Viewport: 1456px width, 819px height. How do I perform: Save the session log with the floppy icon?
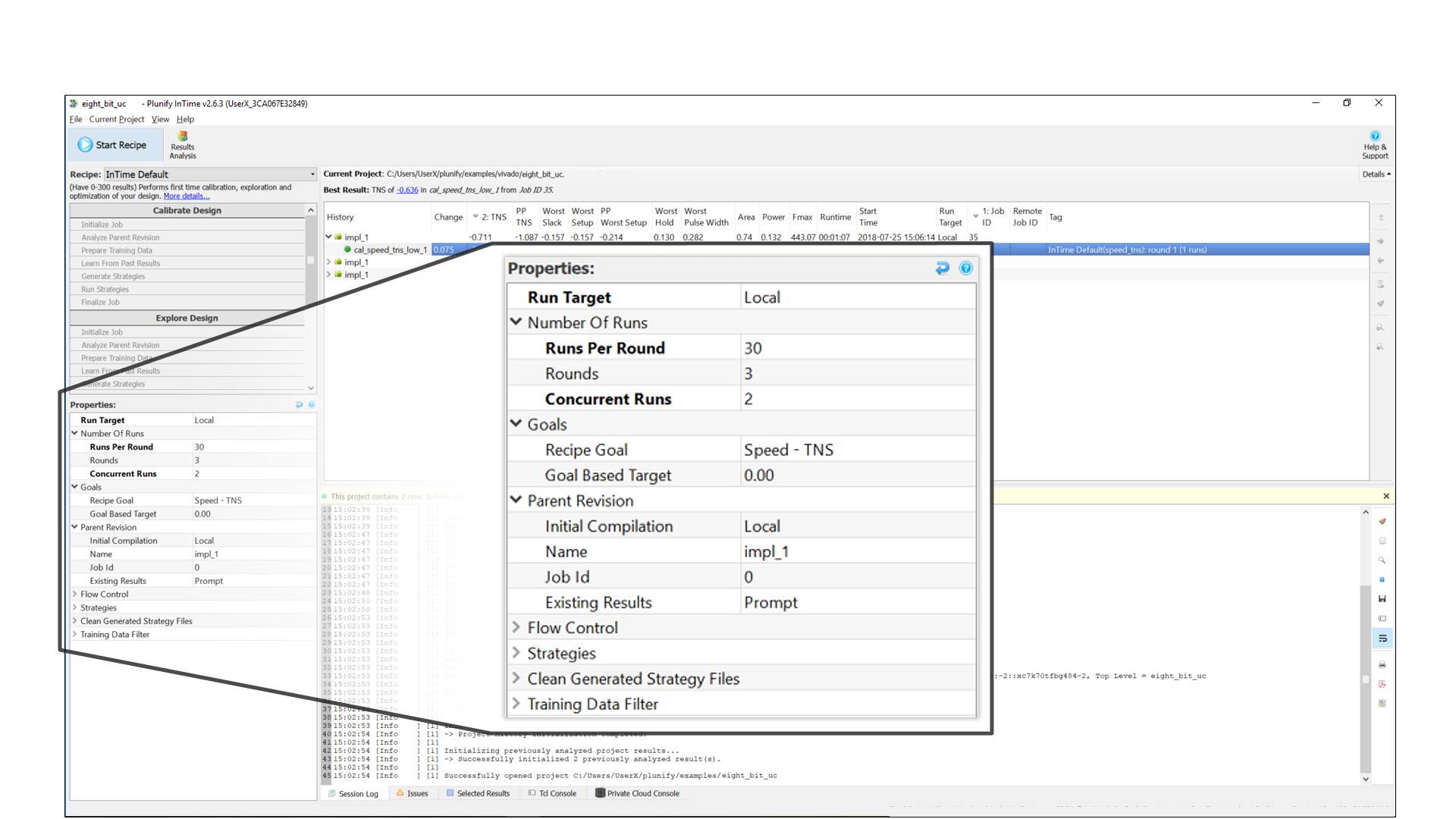tap(1382, 599)
